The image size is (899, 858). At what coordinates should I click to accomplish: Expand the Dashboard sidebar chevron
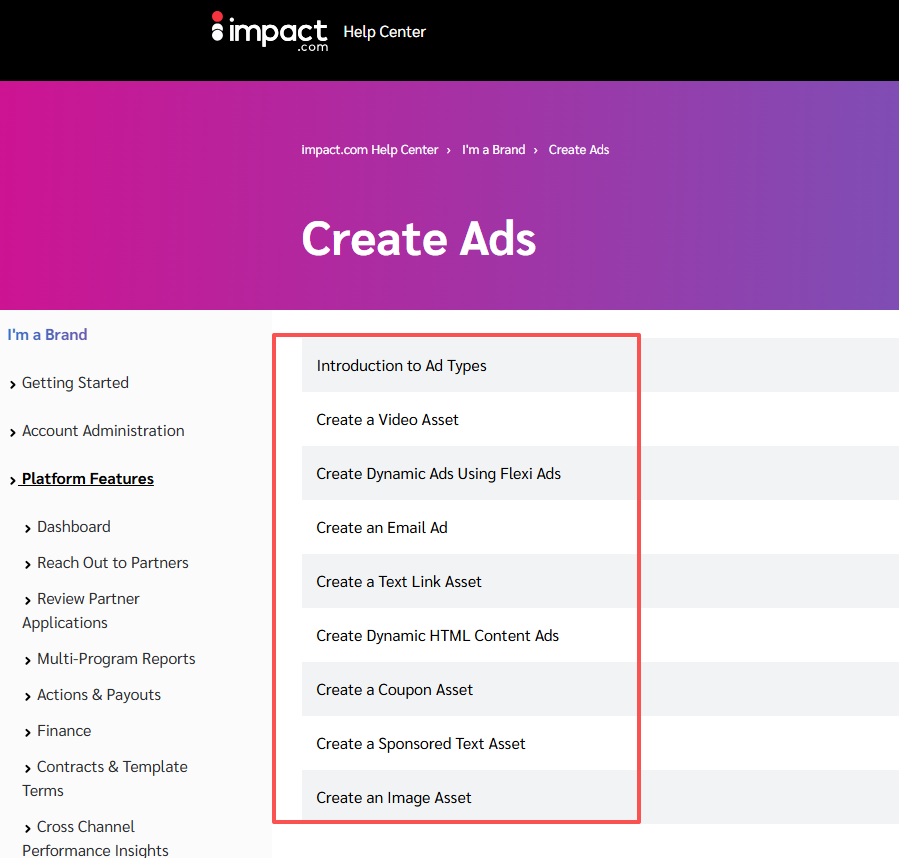click(28, 527)
